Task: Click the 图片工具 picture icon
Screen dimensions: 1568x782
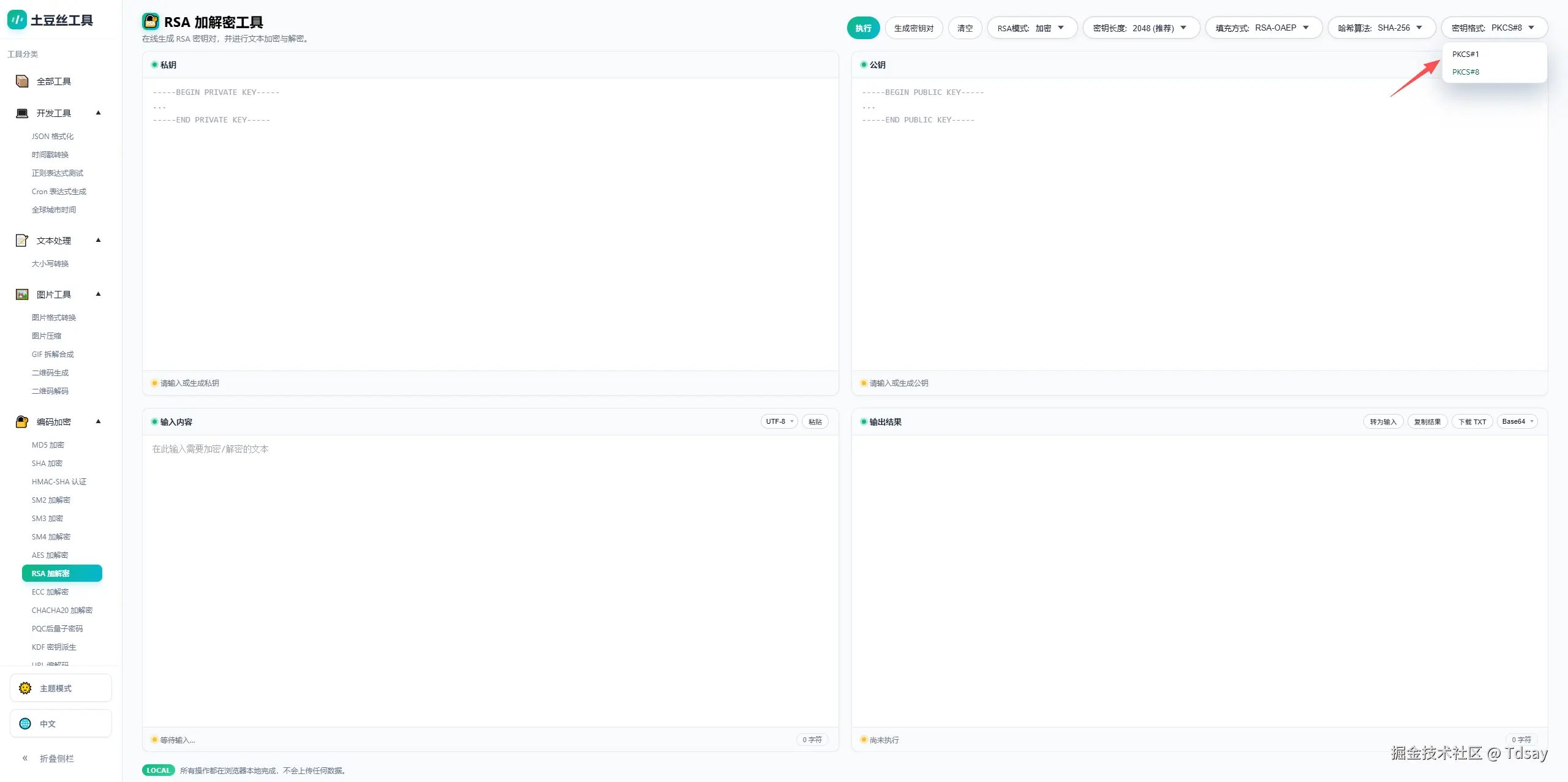Action: (22, 295)
